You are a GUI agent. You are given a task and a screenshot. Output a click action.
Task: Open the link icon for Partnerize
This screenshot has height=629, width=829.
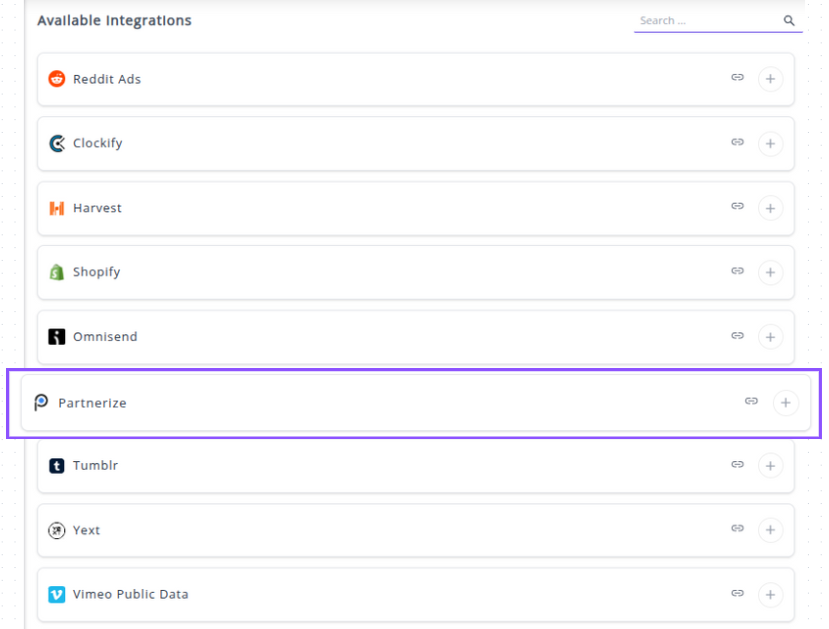click(751, 402)
